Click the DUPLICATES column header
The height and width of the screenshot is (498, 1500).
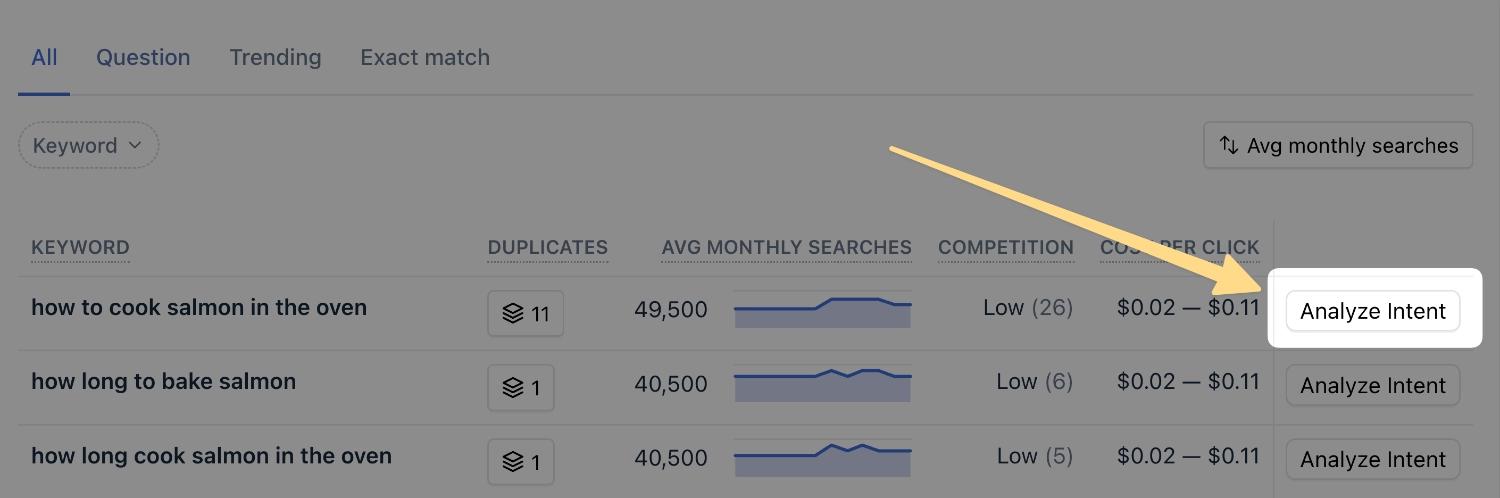point(548,248)
